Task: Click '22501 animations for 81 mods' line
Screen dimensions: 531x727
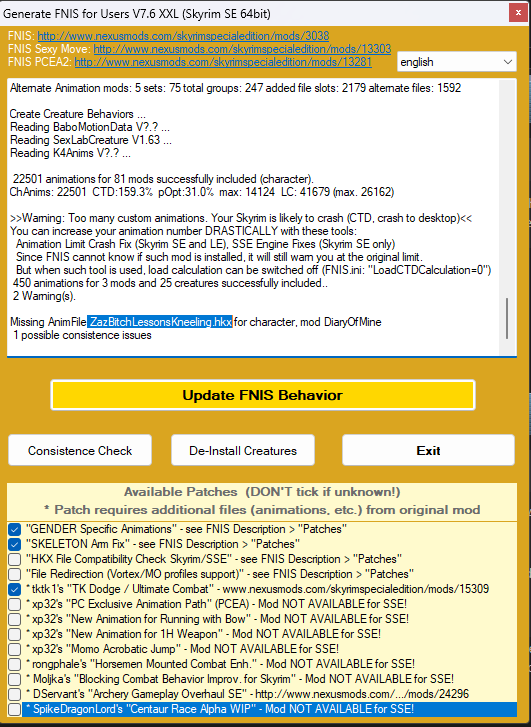Action: tap(163, 179)
